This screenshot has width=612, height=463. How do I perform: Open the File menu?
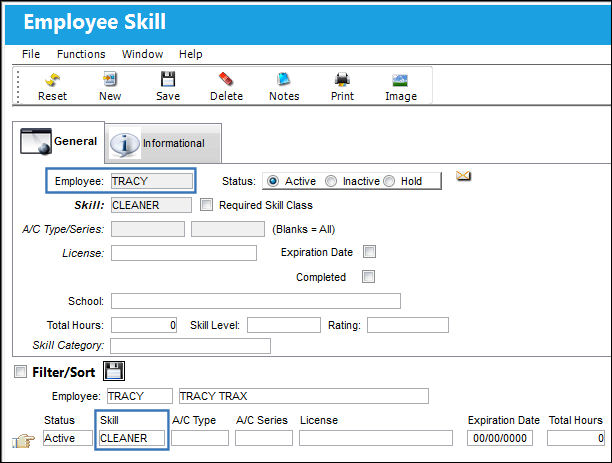(x=31, y=54)
